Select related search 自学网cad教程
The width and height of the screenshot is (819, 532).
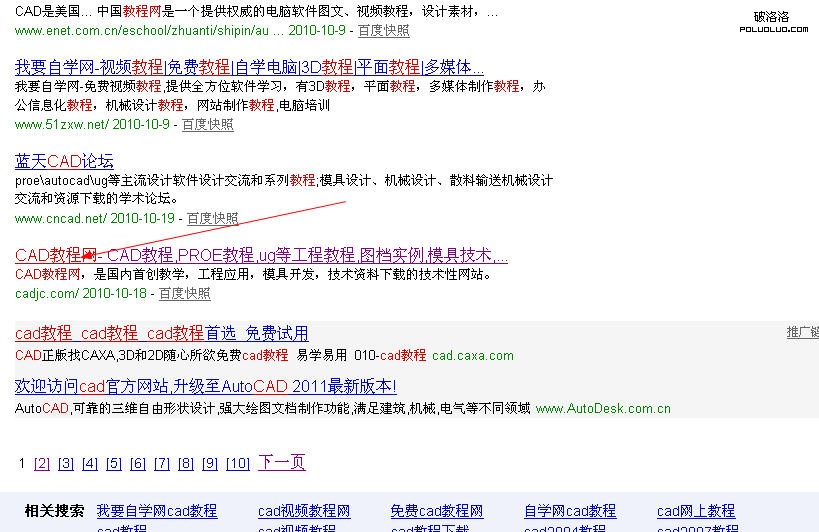[x=569, y=512]
